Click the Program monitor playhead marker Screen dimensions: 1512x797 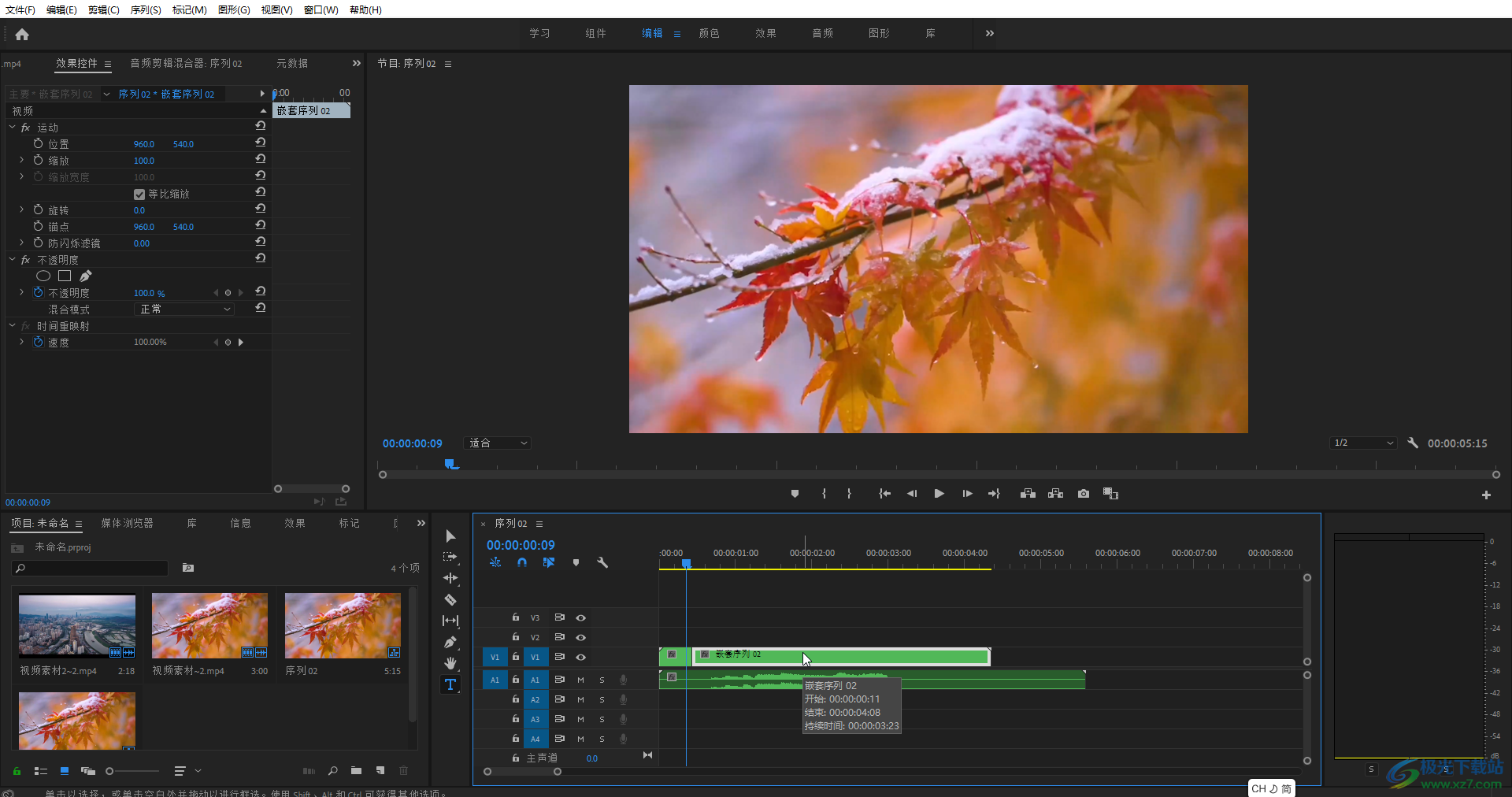pos(450,464)
